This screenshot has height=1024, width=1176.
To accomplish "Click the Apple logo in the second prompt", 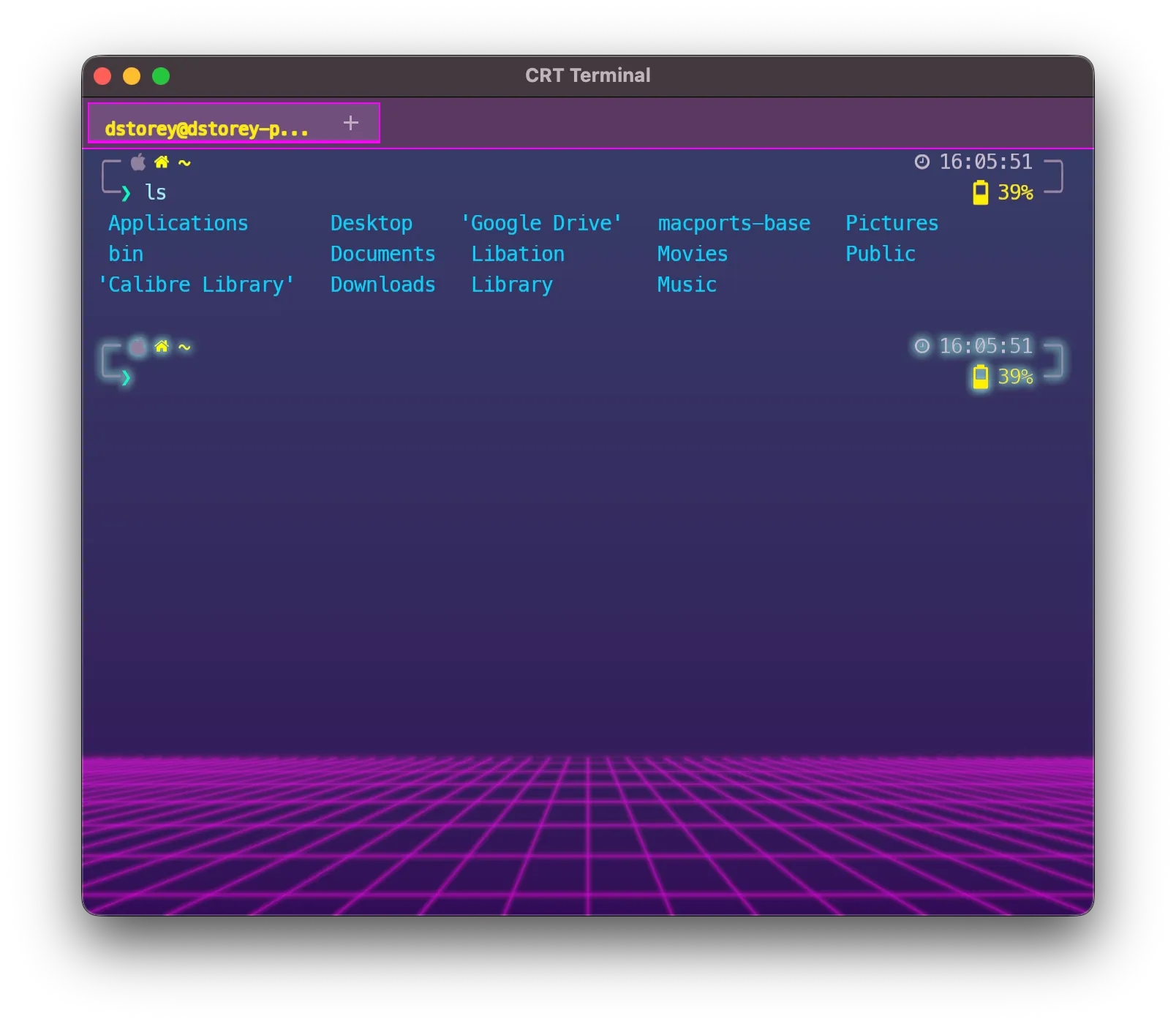I will click(x=138, y=346).
